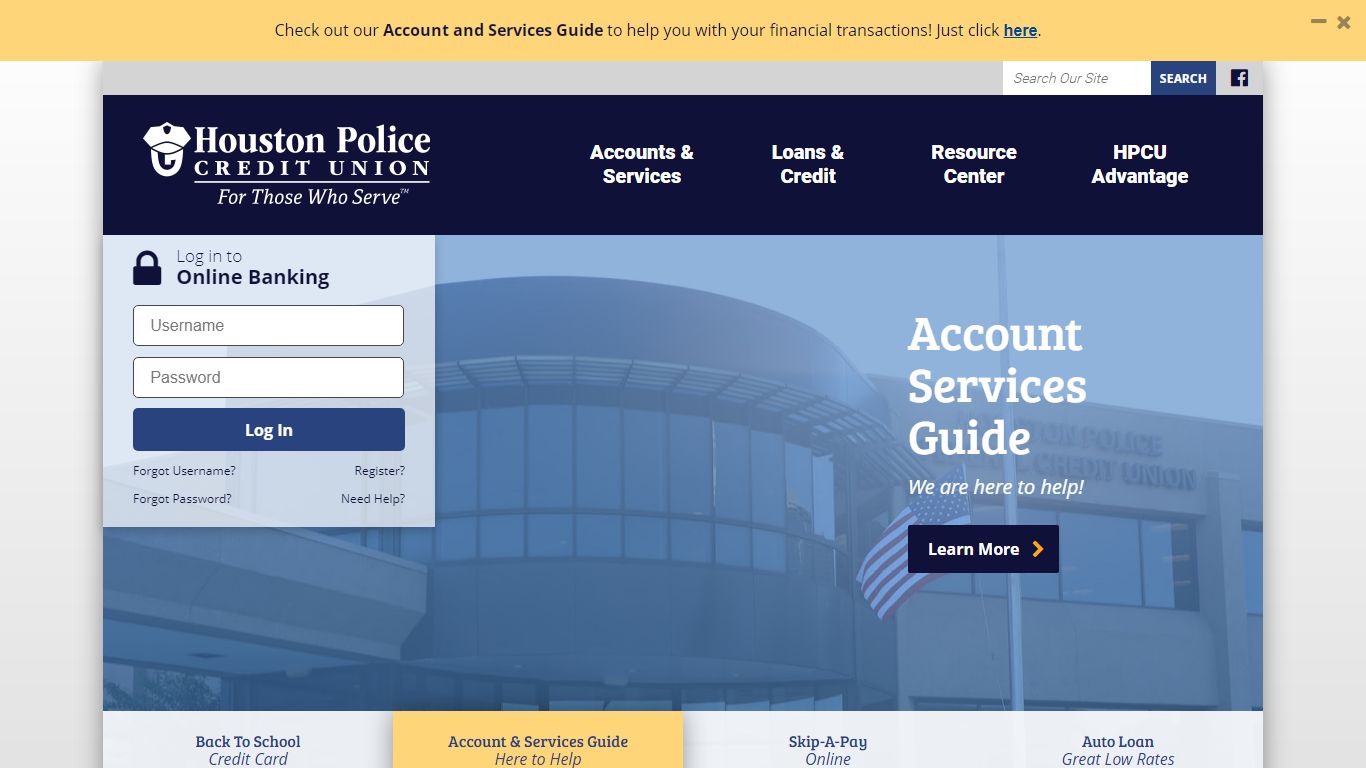
Task: Follow the 'here' link in banner
Action: (1020, 31)
